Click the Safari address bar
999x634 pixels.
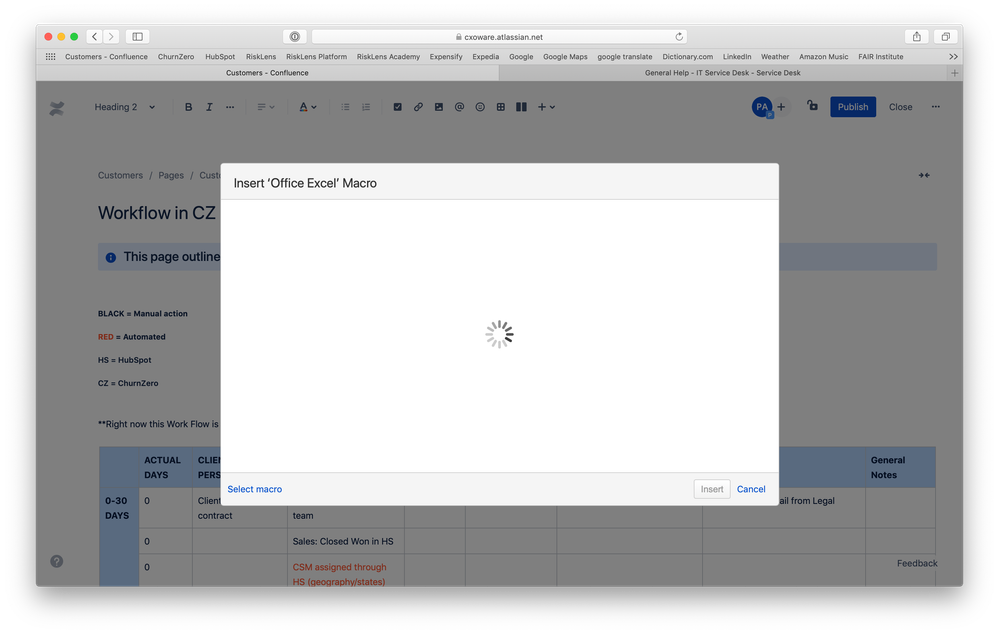[500, 37]
